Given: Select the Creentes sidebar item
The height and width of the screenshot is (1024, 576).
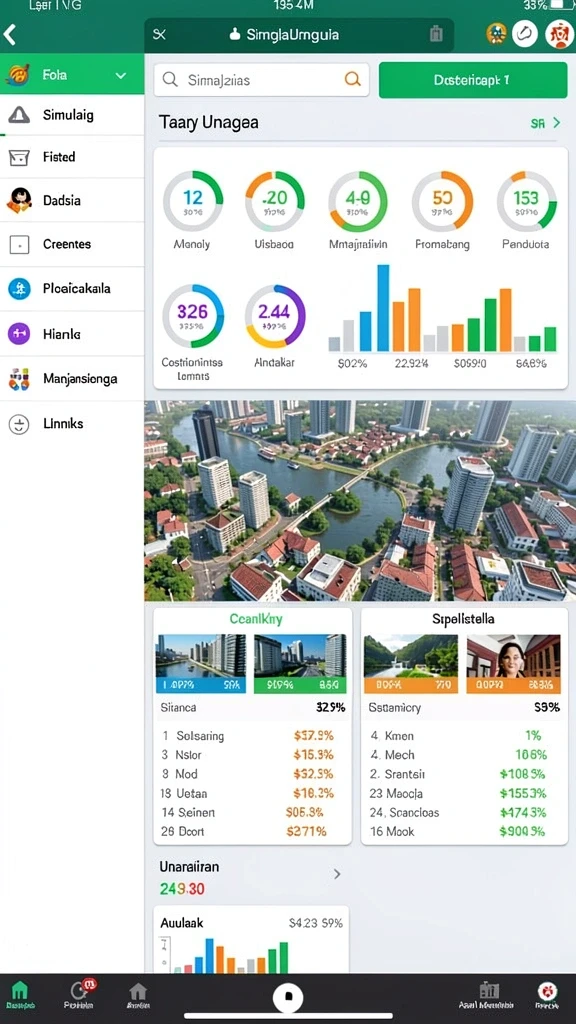Looking at the screenshot, I should coord(72,244).
